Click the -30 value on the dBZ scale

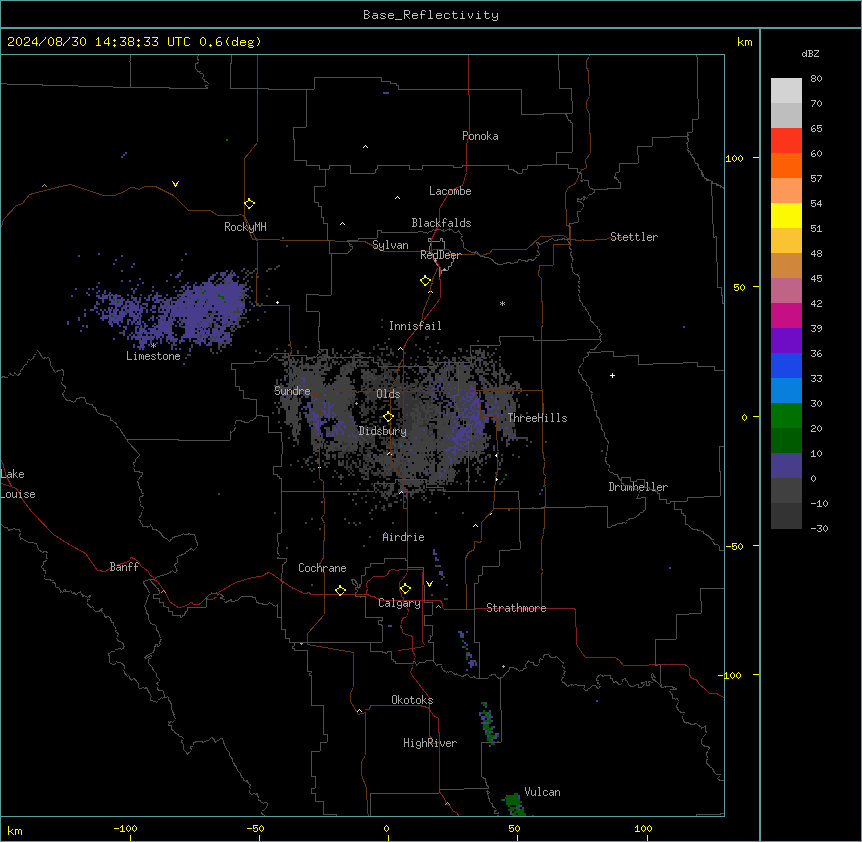pos(819,529)
